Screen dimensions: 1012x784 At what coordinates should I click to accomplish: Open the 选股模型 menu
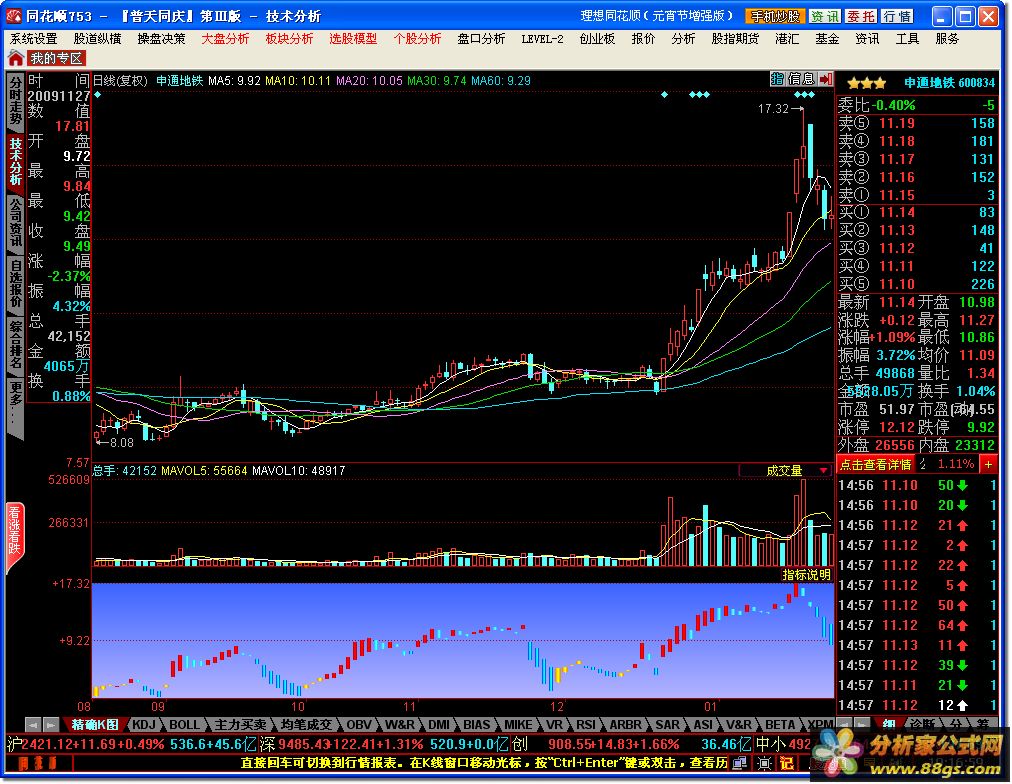353,39
